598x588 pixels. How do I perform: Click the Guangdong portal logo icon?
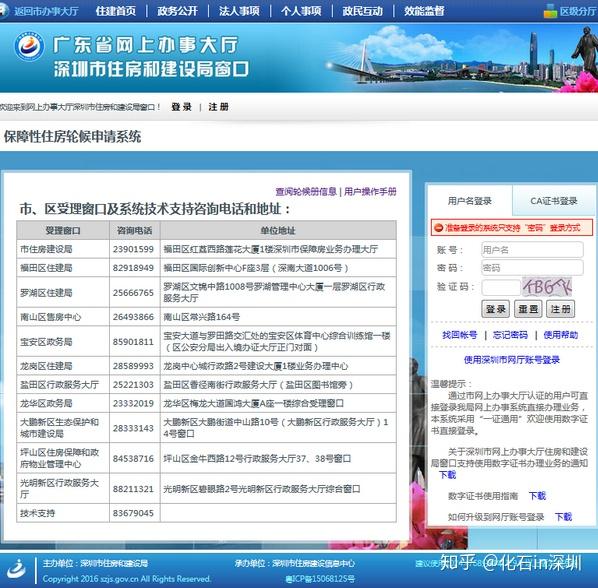[29, 46]
